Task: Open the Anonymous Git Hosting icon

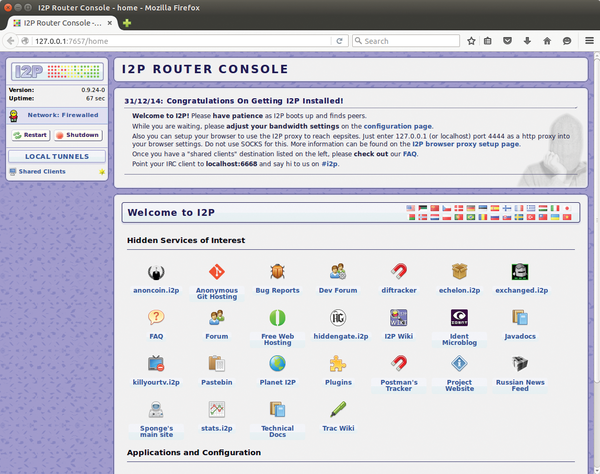Action: pos(217,272)
